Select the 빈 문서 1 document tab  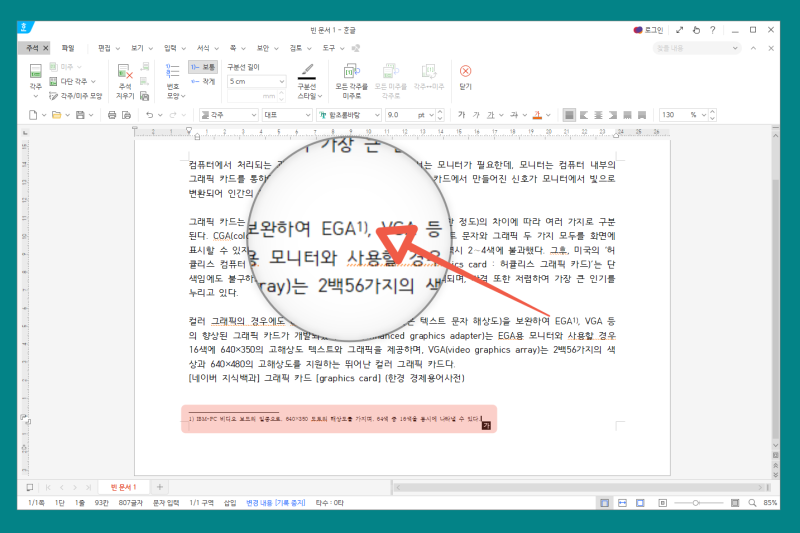pyautogui.click(x=124, y=487)
